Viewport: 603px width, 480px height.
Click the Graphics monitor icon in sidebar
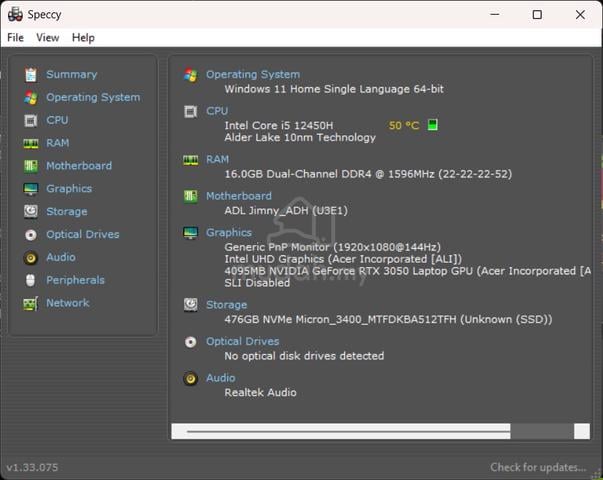click(x=31, y=189)
